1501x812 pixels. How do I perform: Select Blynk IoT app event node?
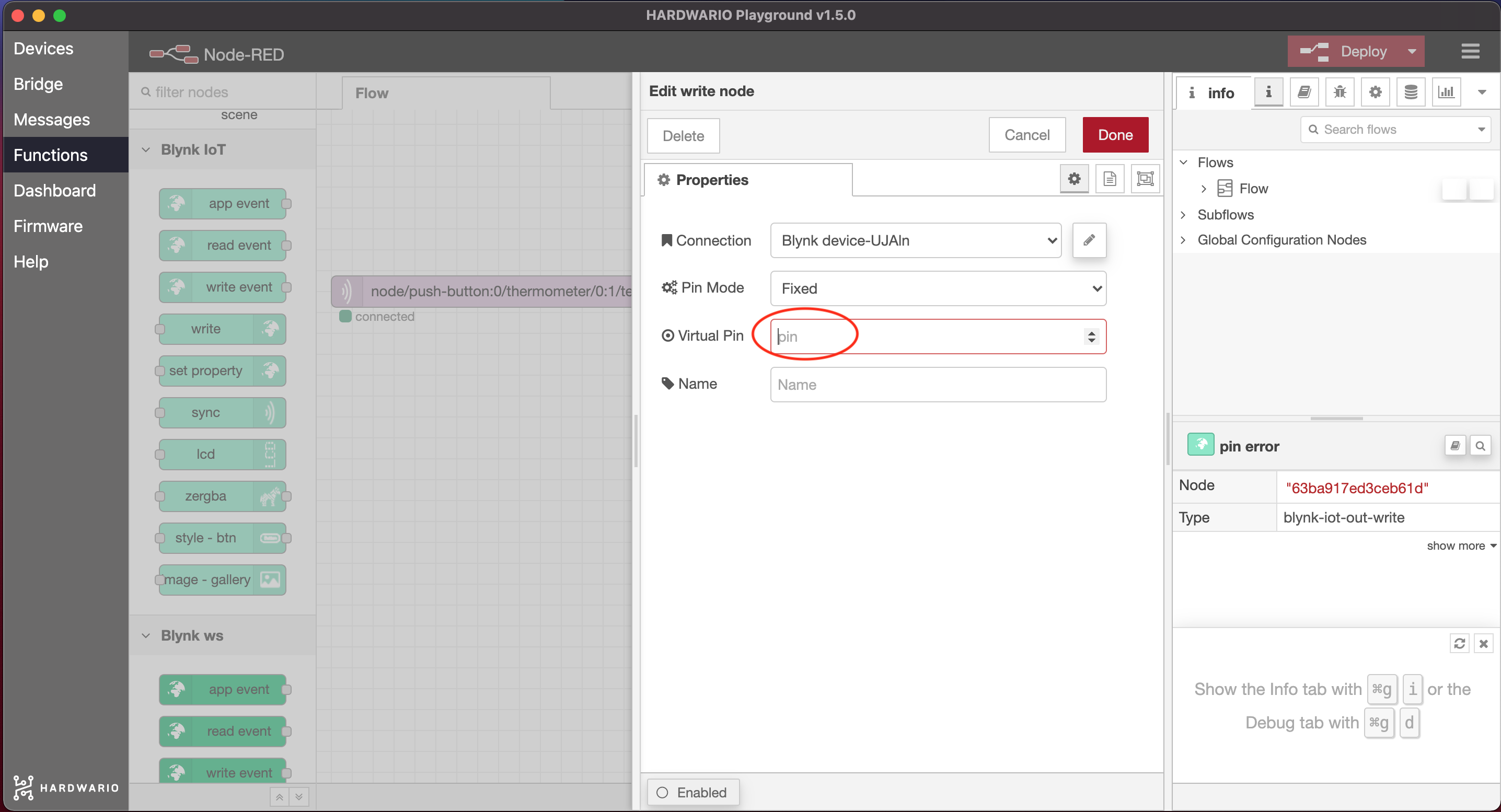pyautogui.click(x=223, y=203)
